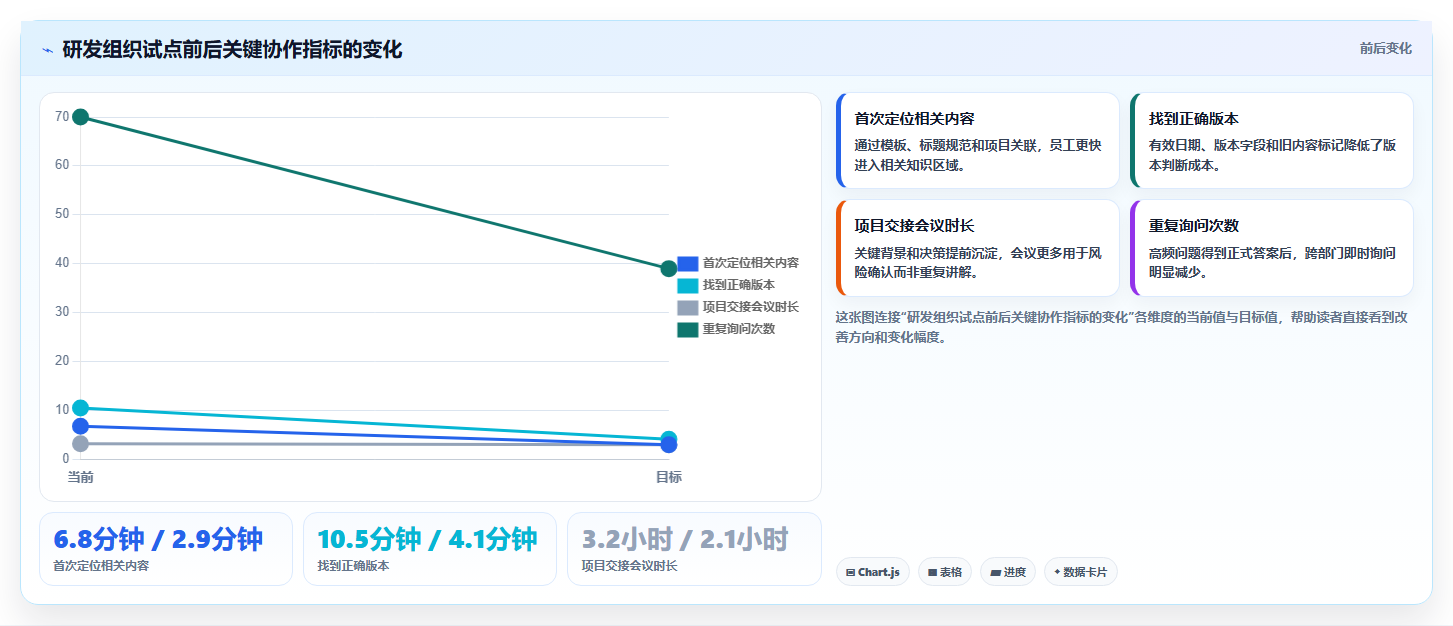
Task: Click the 当前 x-axis label
Action: click(x=81, y=477)
